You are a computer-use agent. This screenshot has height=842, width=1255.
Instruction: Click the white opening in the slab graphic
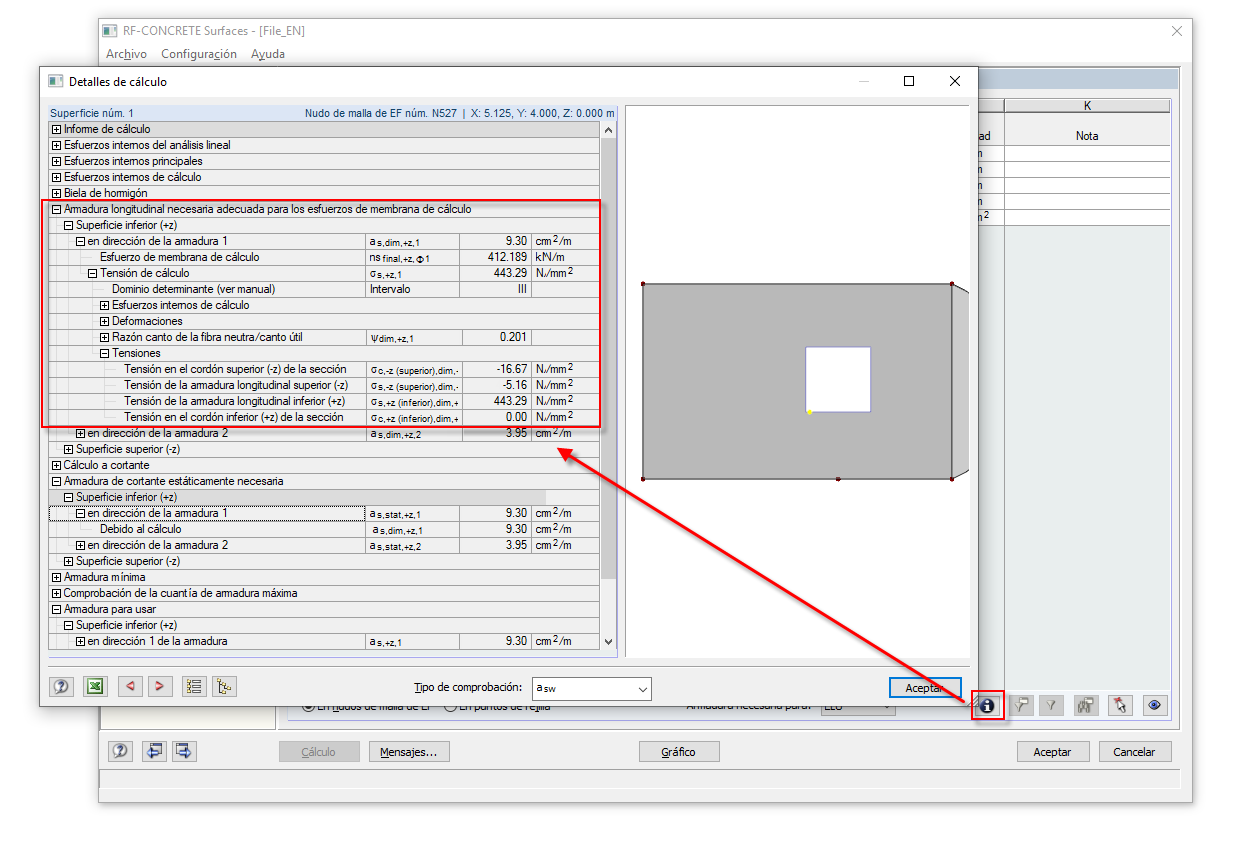click(838, 379)
